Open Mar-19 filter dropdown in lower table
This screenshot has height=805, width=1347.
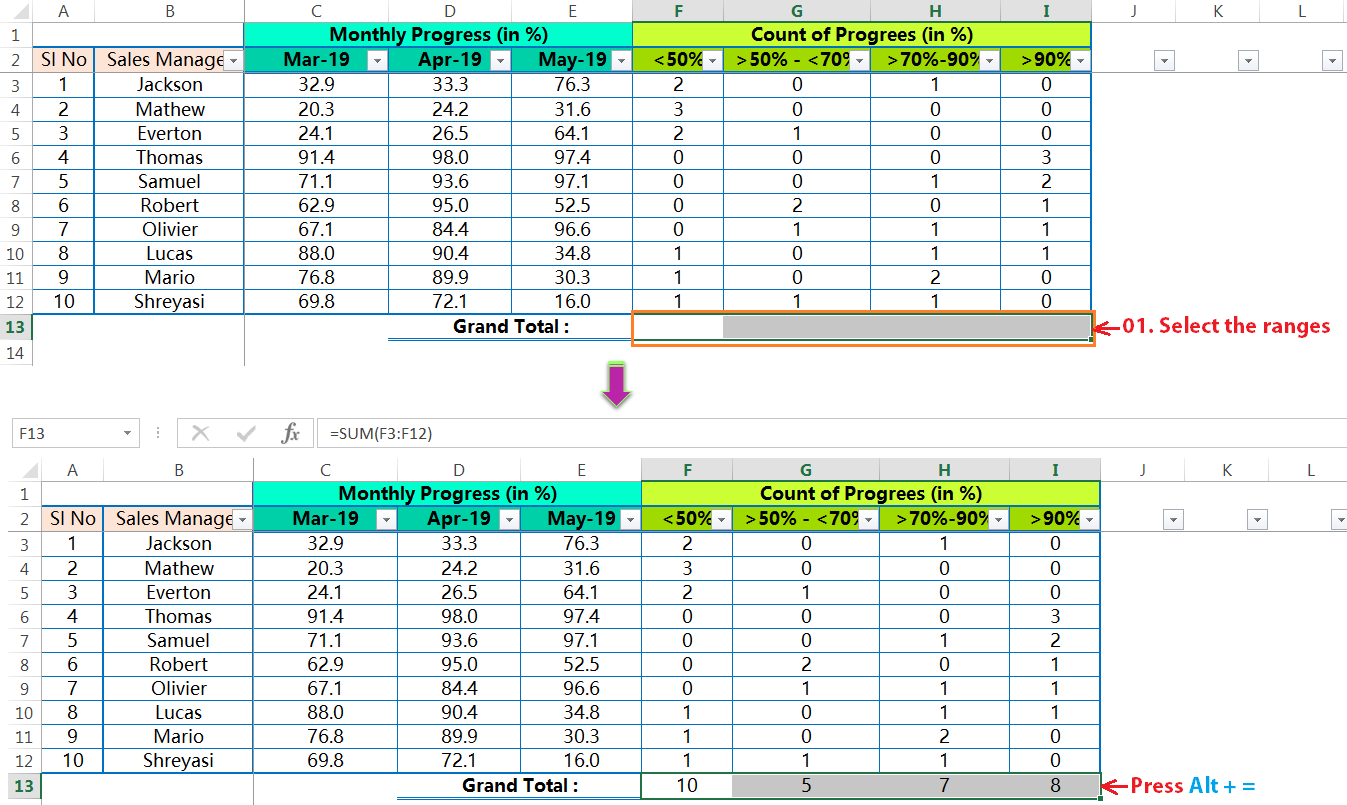[x=386, y=520]
